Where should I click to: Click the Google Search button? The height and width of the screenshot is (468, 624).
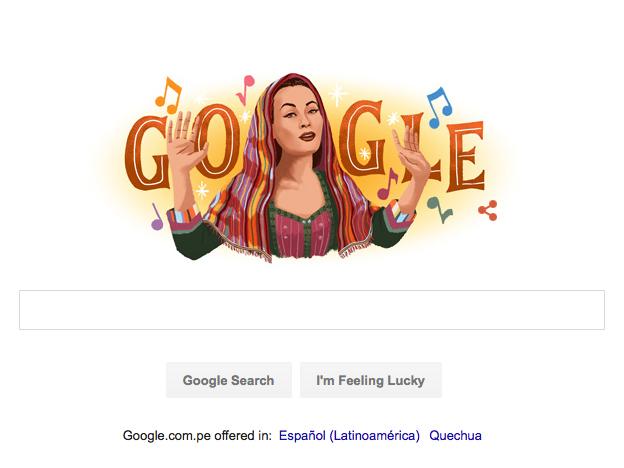click(x=229, y=380)
